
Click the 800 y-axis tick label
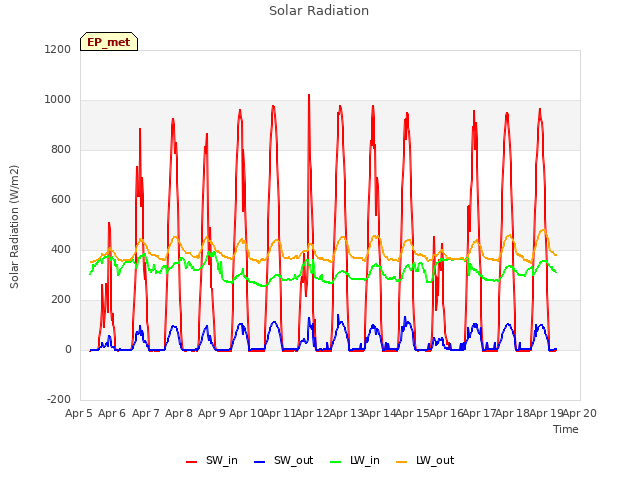61,149
